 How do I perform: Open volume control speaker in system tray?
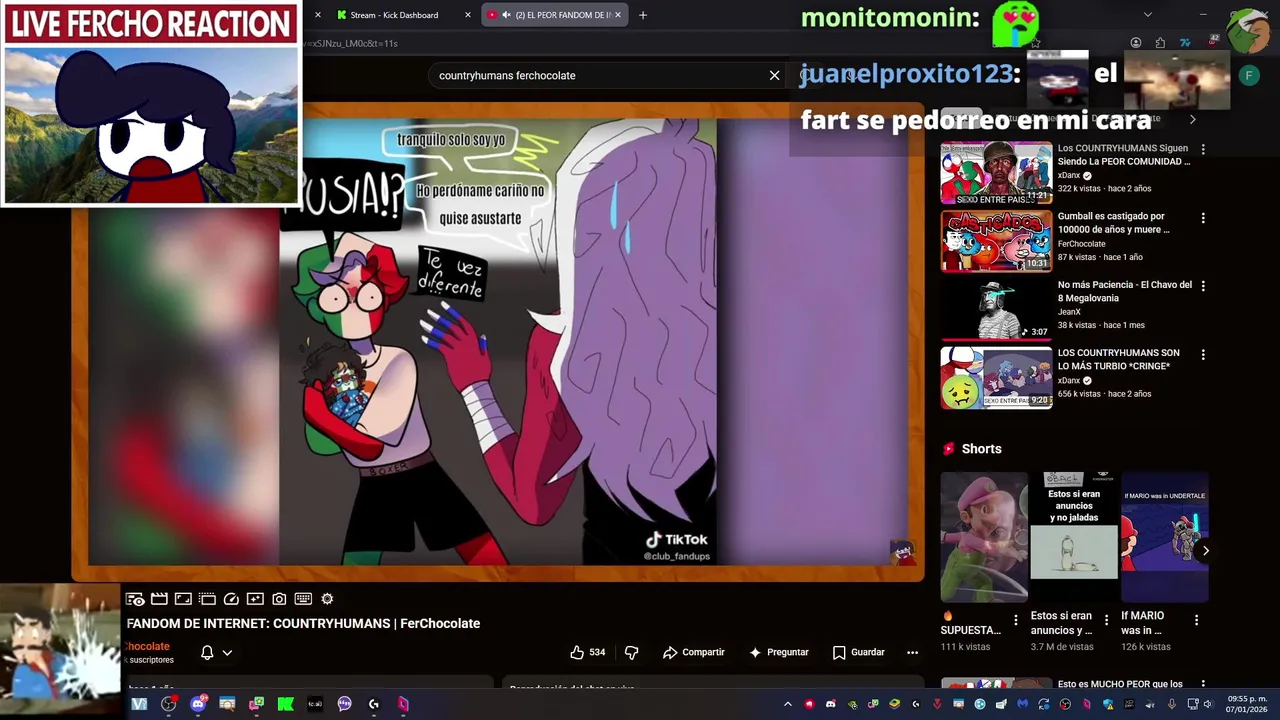point(1208,704)
